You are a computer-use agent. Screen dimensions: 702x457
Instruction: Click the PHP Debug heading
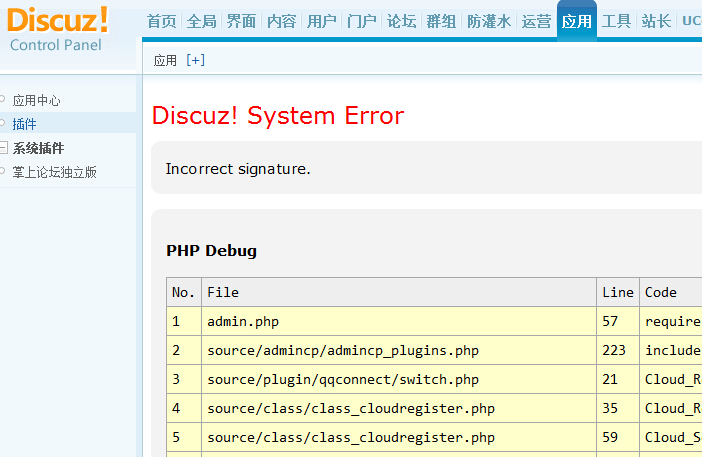coord(211,250)
